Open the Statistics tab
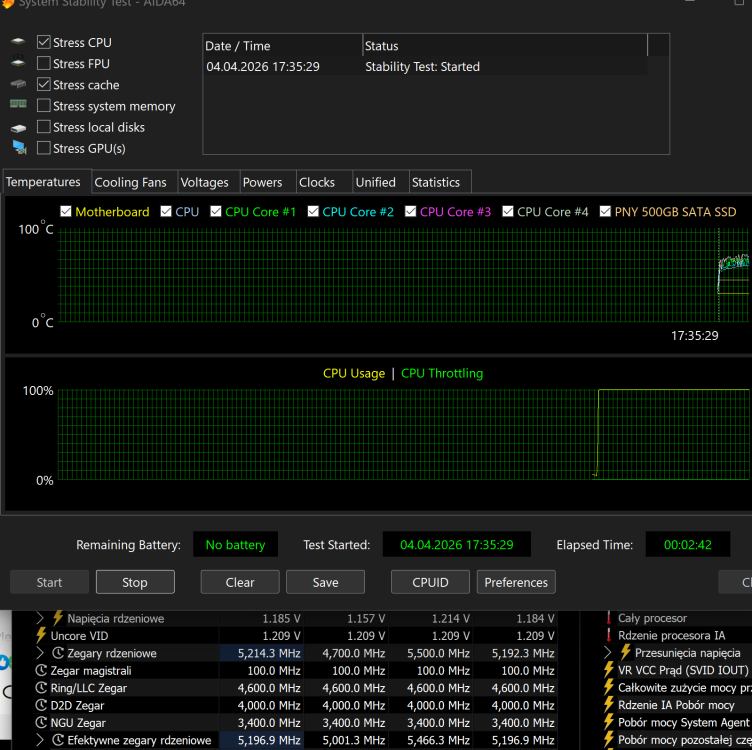Viewport: 752px width, 750px height. tap(436, 182)
